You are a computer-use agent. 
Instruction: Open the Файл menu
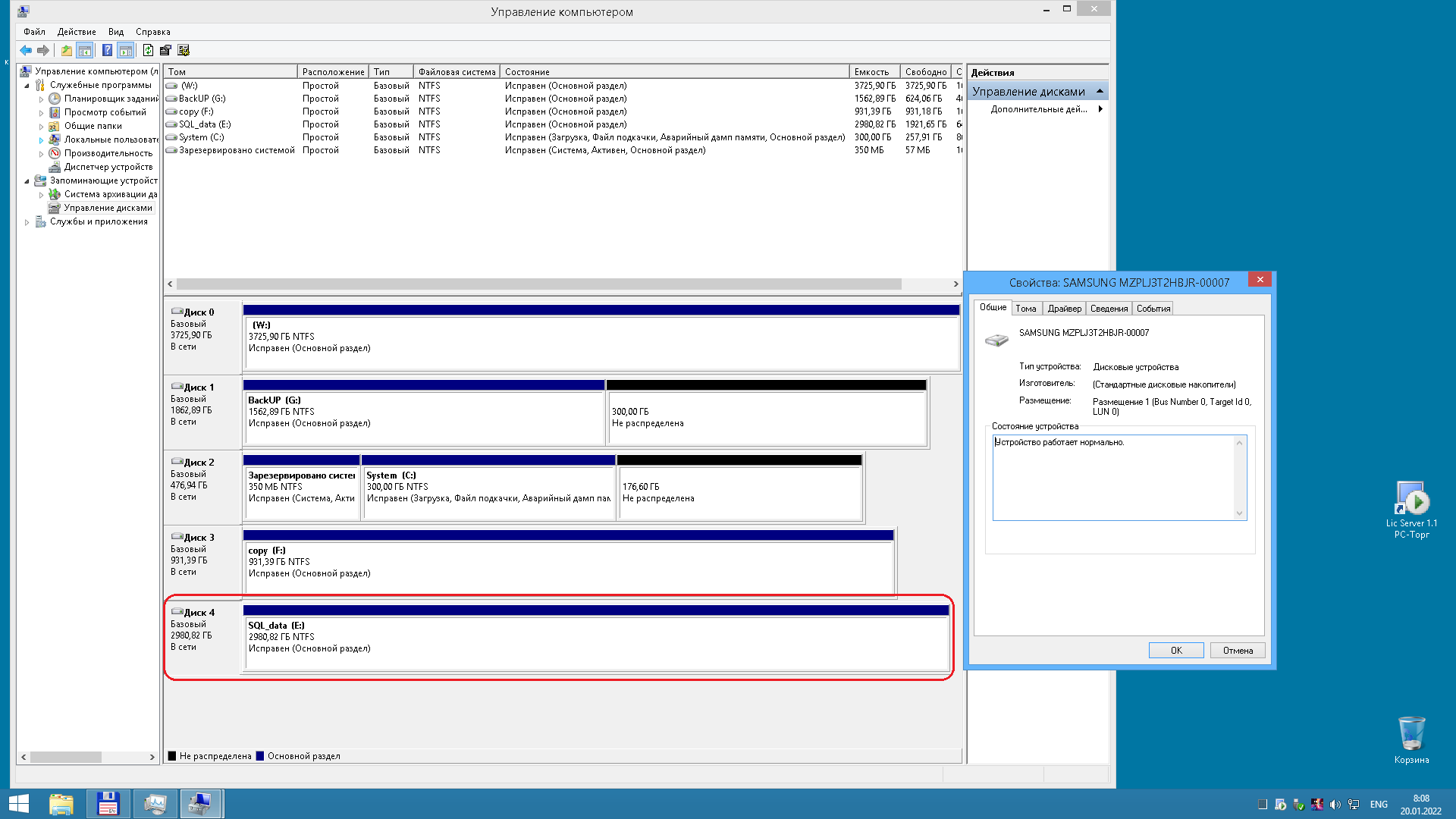click(x=34, y=32)
